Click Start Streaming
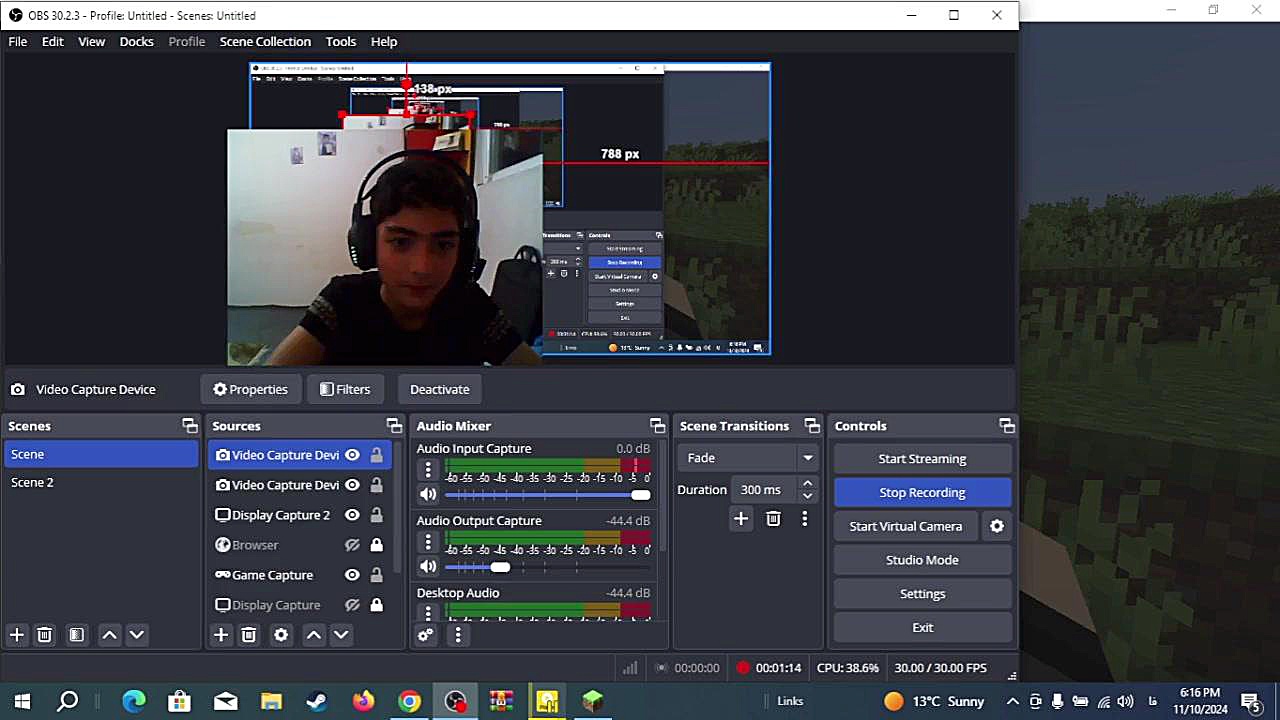The image size is (1280, 720). point(922,458)
